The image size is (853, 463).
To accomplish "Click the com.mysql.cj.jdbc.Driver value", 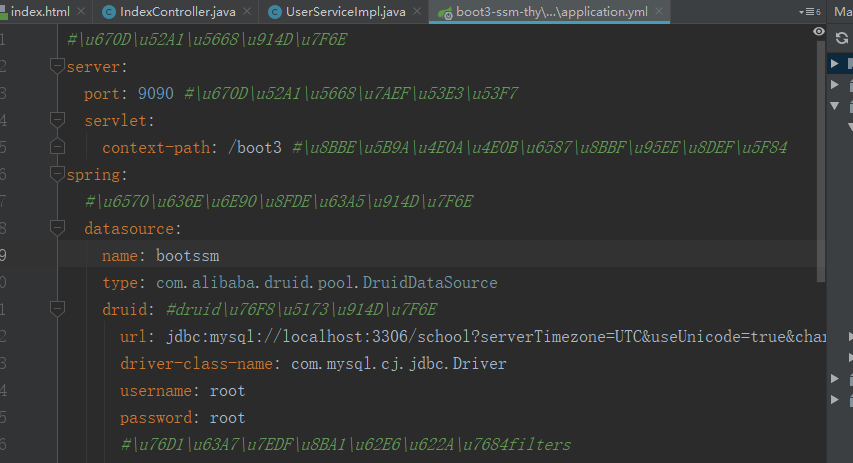I will coord(399,364).
